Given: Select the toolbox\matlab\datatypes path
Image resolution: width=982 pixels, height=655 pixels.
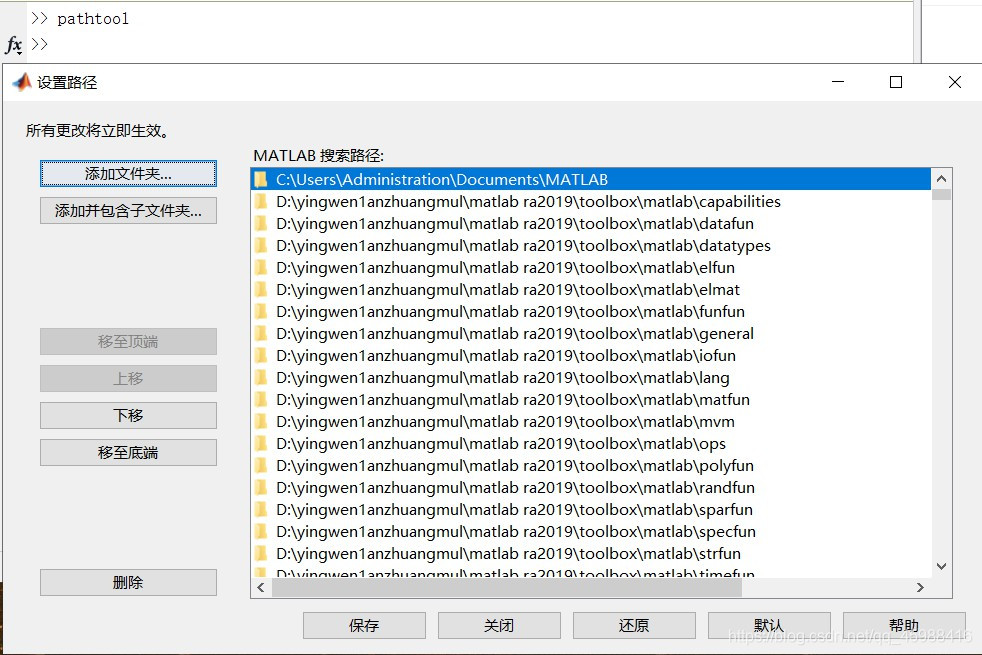Looking at the screenshot, I should (x=591, y=245).
